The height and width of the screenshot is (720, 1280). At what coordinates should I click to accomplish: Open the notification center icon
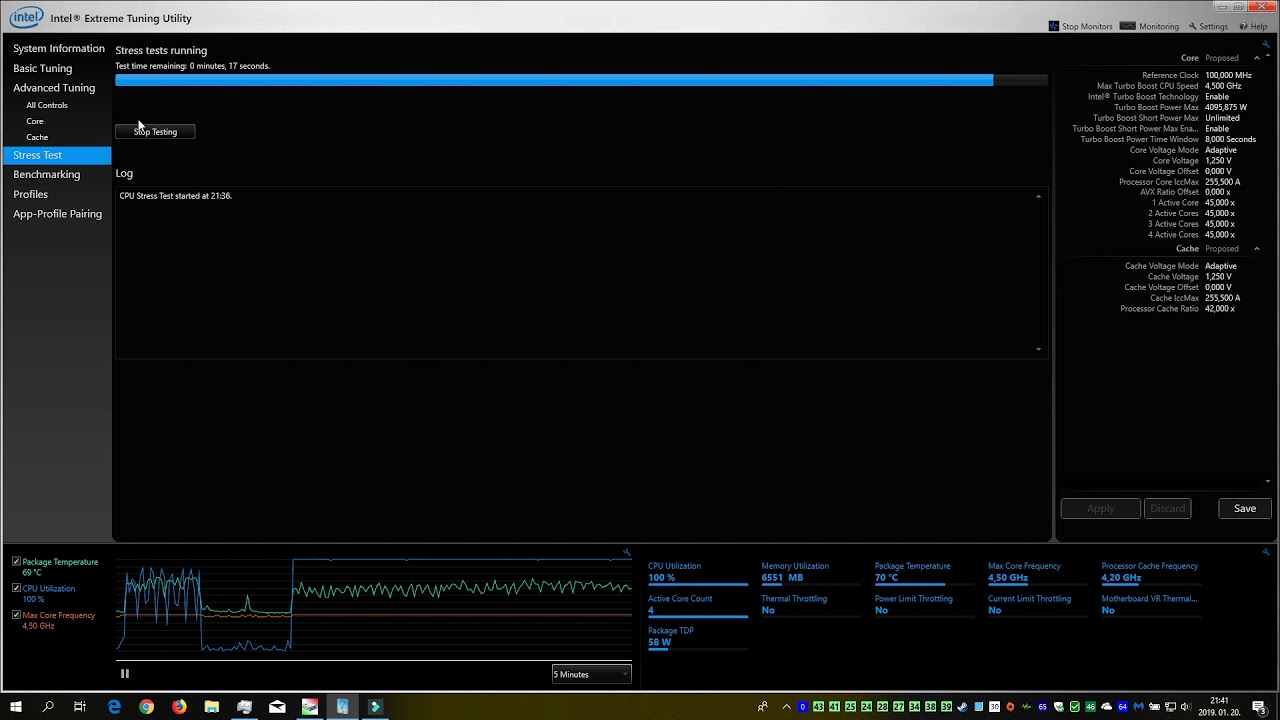[x=1259, y=707]
